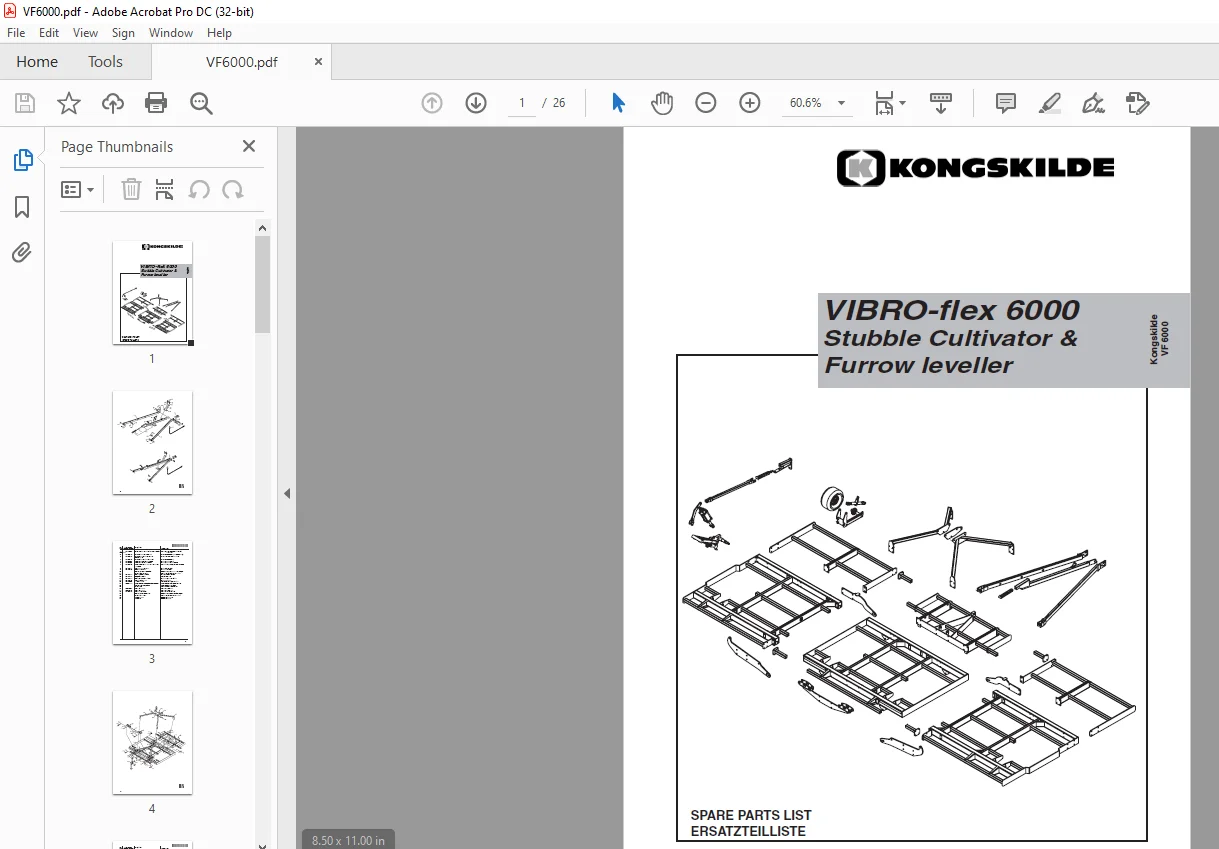Bookmark file with the star icon
Screen dimensions: 1219x849
pos(68,103)
